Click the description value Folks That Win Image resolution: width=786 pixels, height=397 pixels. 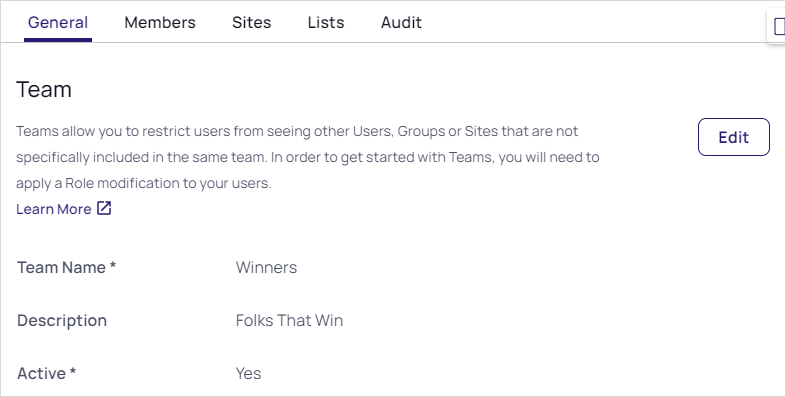coord(289,320)
